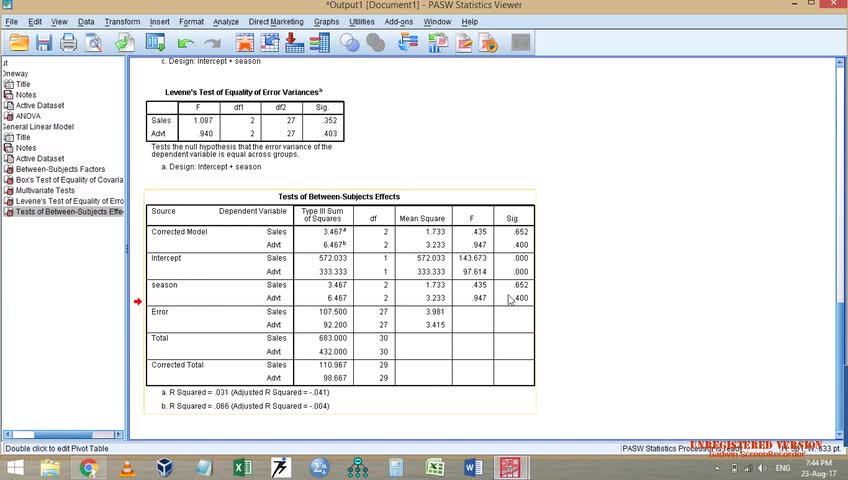Select ANOVA in the outline pane
Screen dimensions: 848x480
point(28,116)
